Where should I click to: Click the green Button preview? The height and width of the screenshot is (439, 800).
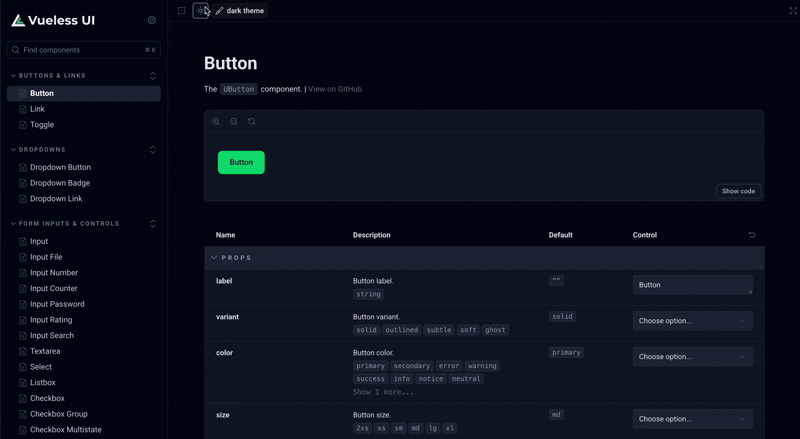[x=241, y=162]
